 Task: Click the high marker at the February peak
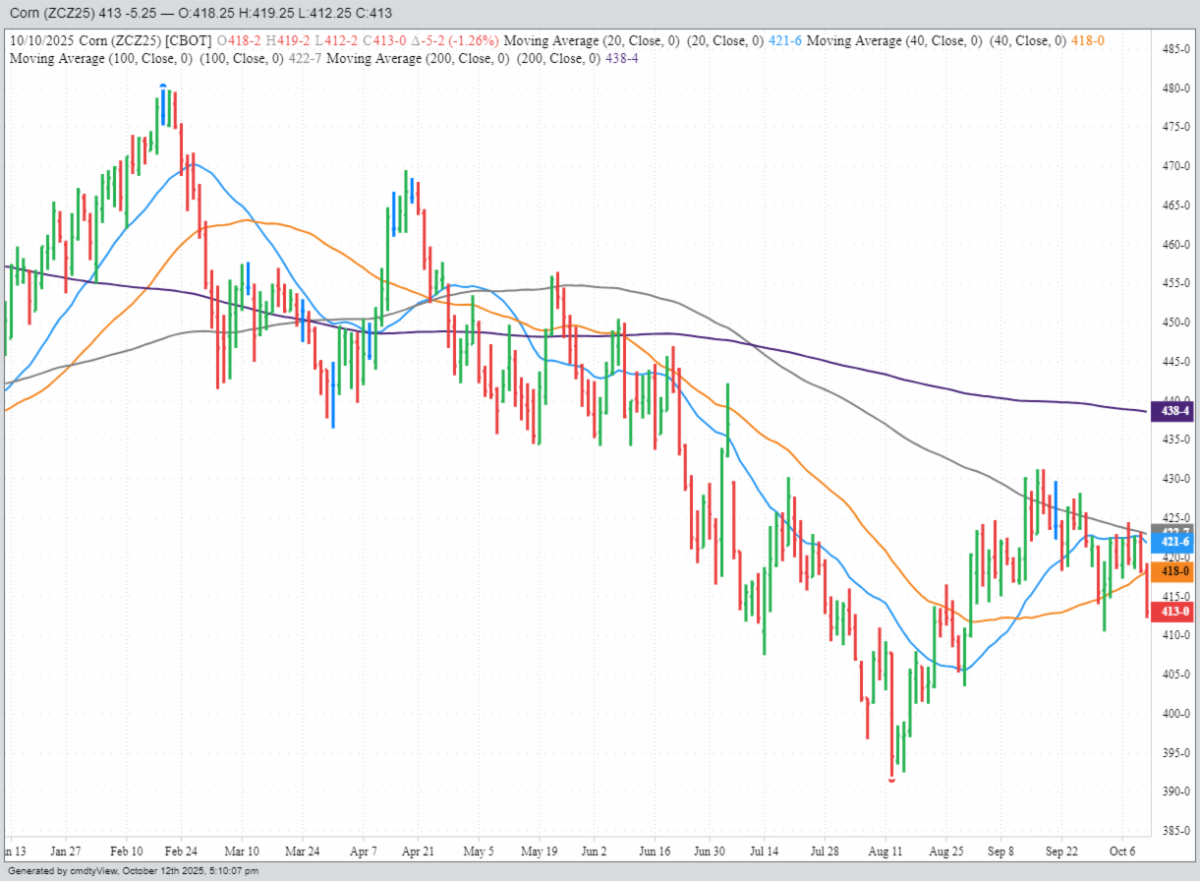click(x=163, y=87)
